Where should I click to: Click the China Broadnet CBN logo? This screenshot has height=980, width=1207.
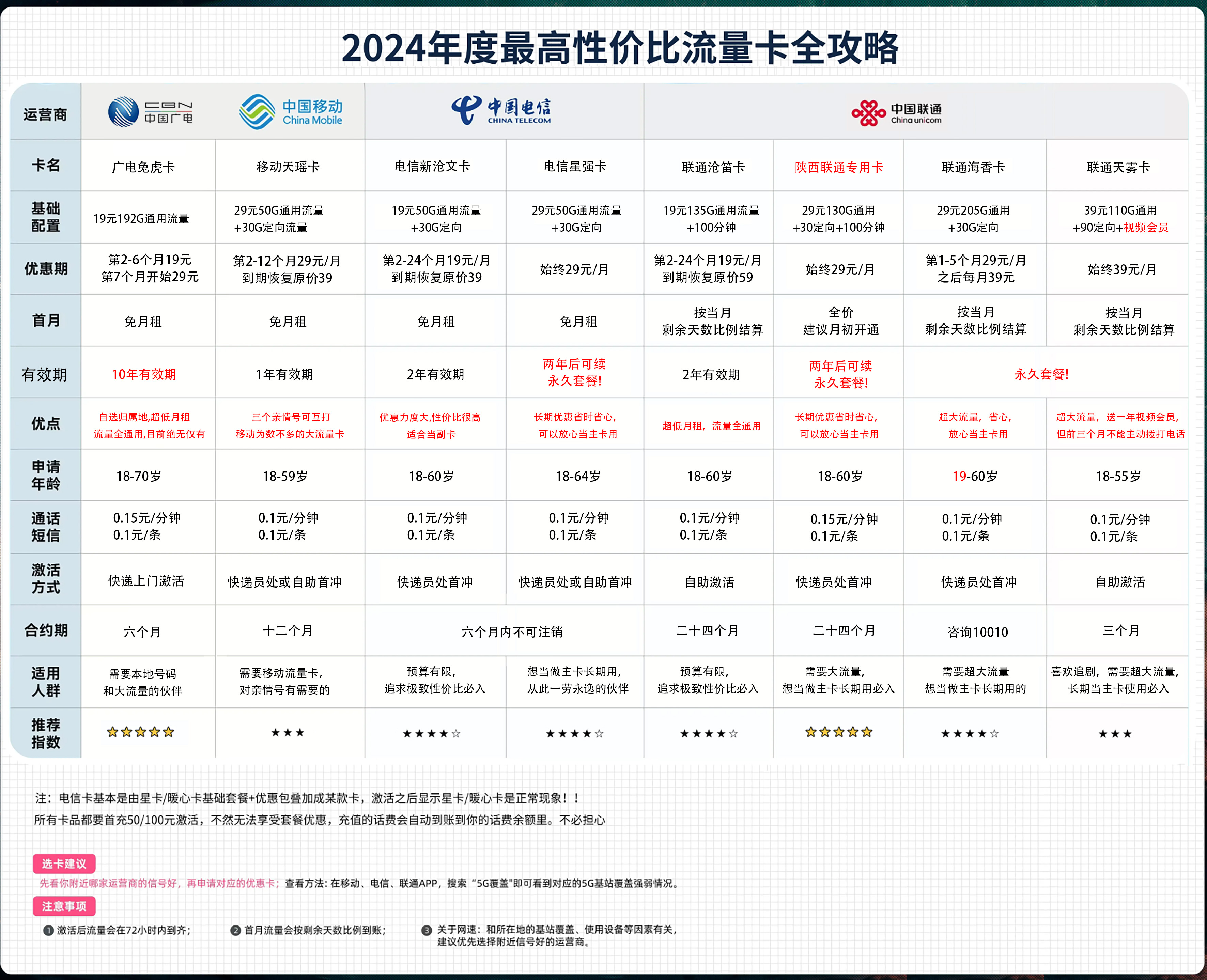coord(150,112)
